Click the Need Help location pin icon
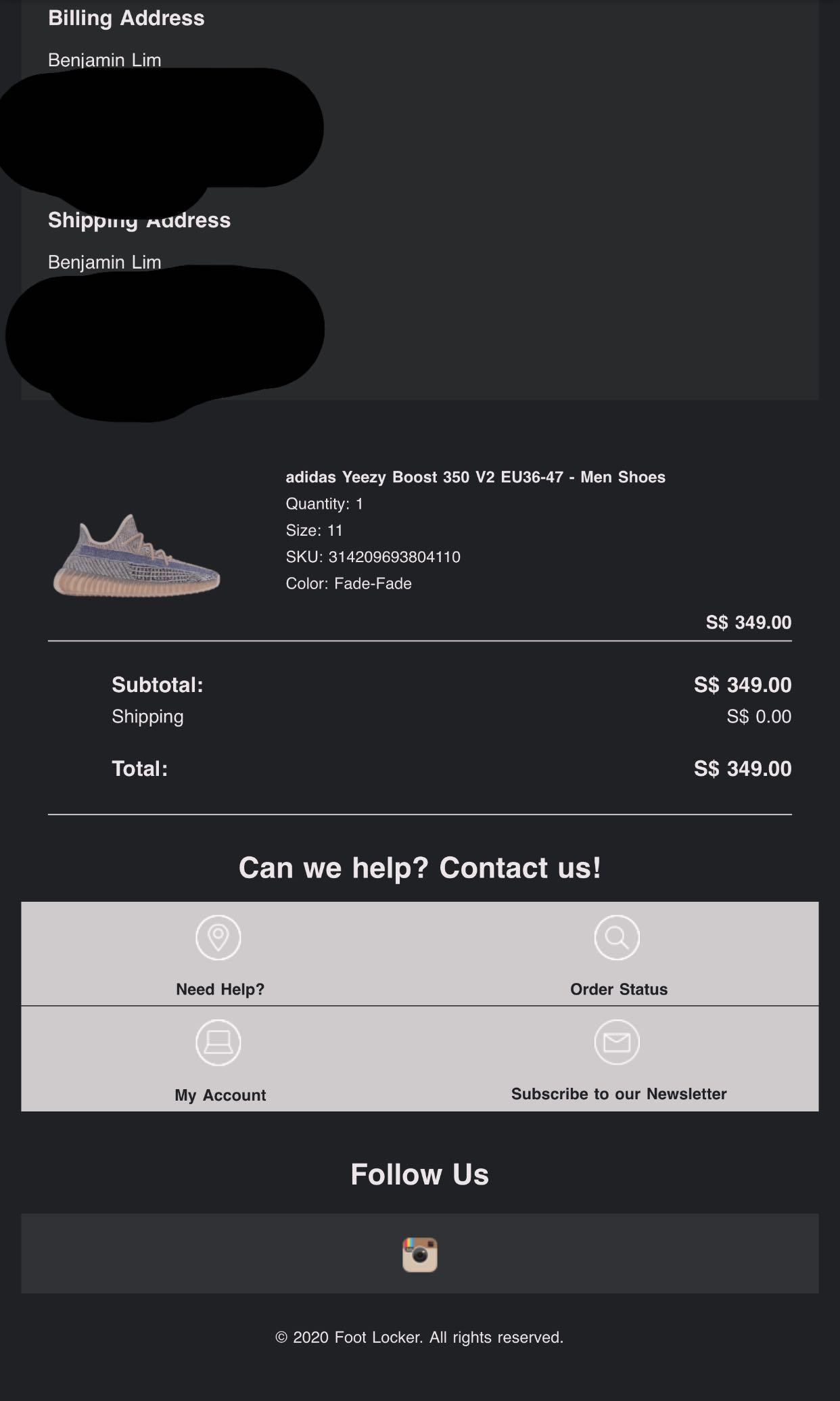The width and height of the screenshot is (840, 1401). pyautogui.click(x=218, y=938)
